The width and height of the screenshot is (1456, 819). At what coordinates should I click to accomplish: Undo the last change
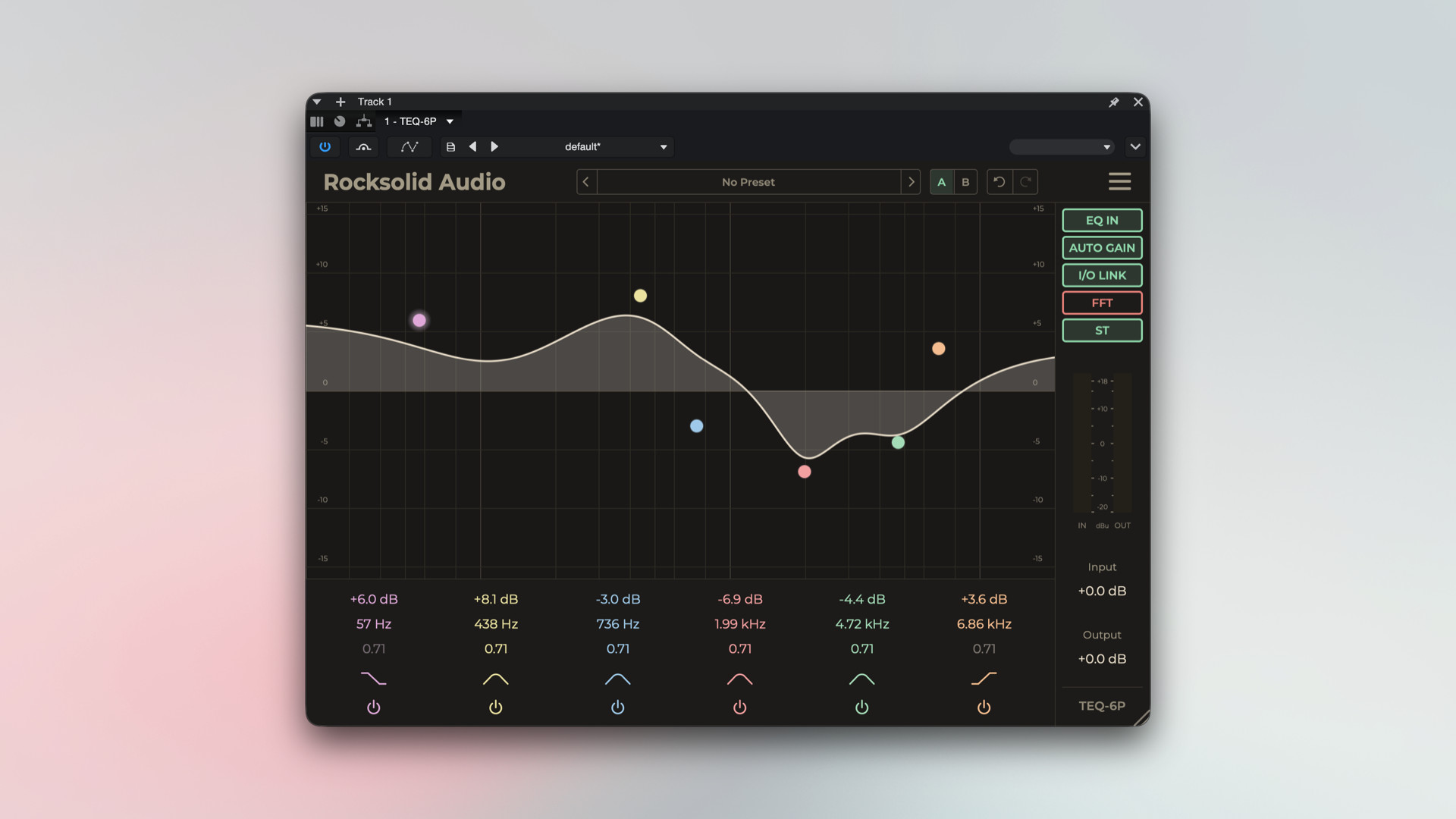pos(999,182)
